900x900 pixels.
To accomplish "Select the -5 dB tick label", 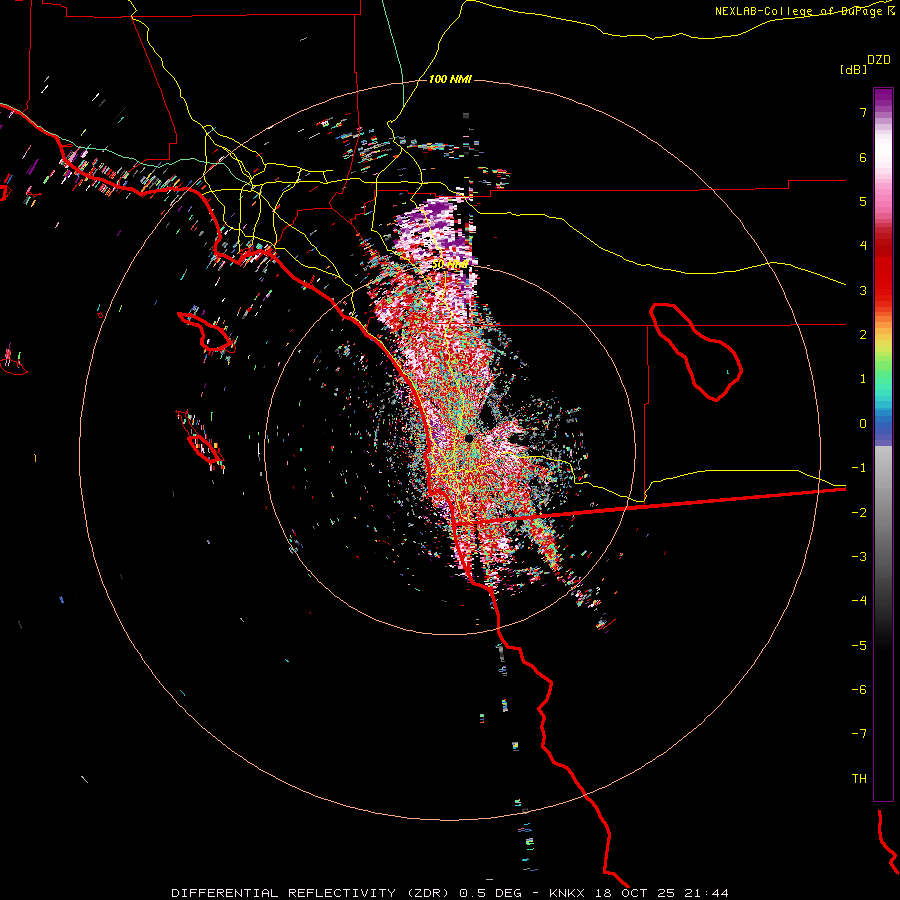I will tap(859, 646).
